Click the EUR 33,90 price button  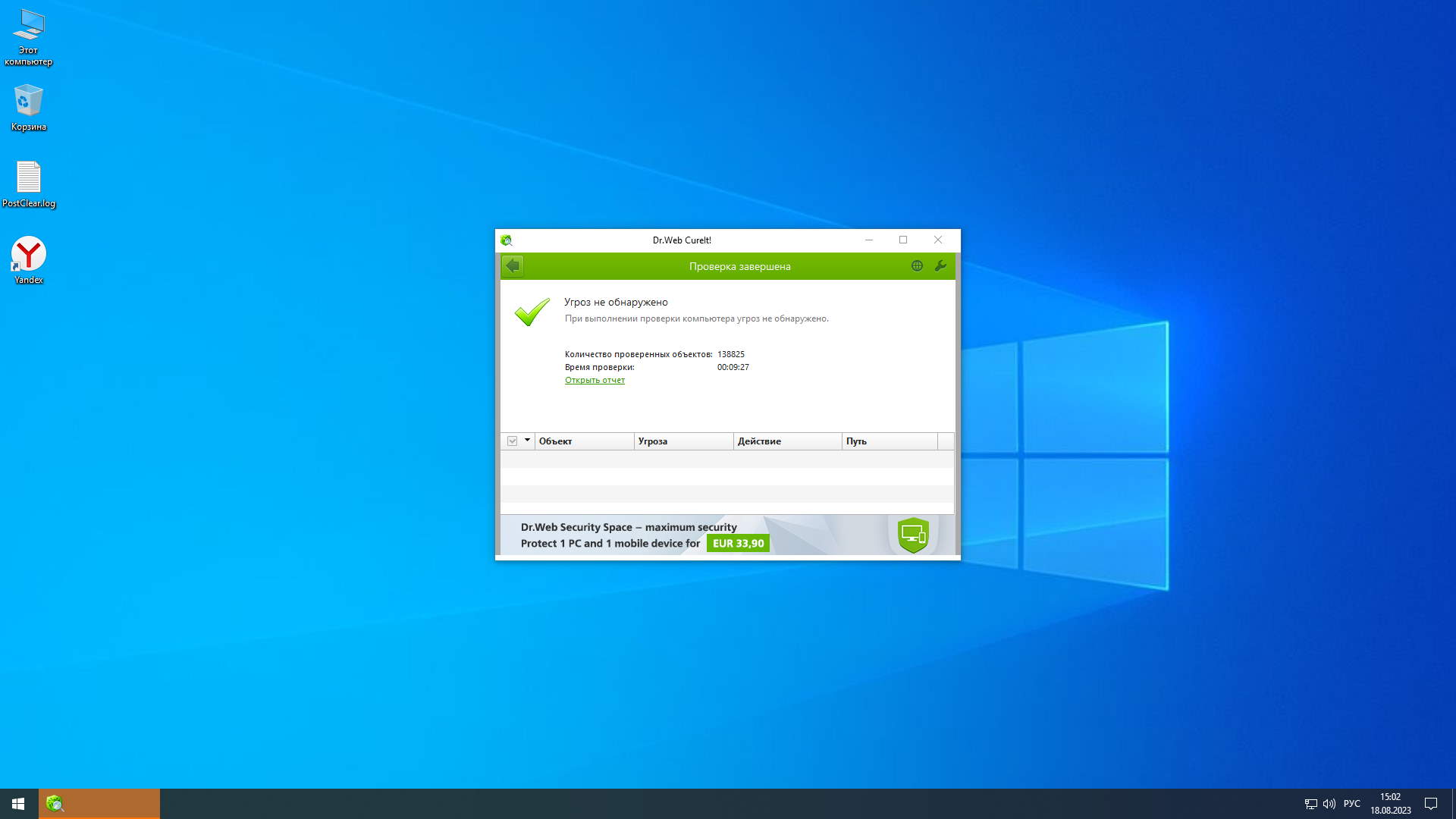point(738,544)
